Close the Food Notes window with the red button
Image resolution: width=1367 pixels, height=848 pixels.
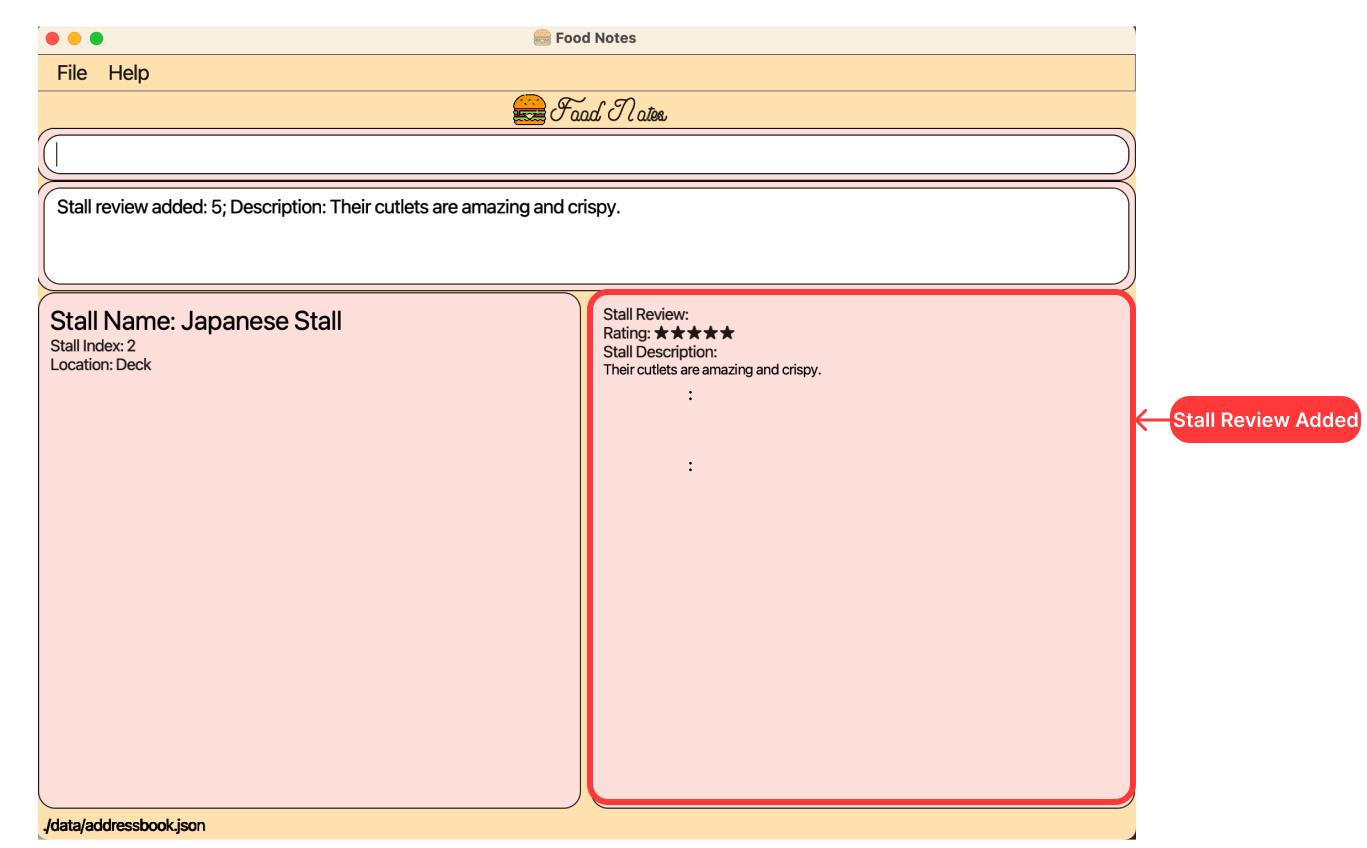[x=53, y=38]
